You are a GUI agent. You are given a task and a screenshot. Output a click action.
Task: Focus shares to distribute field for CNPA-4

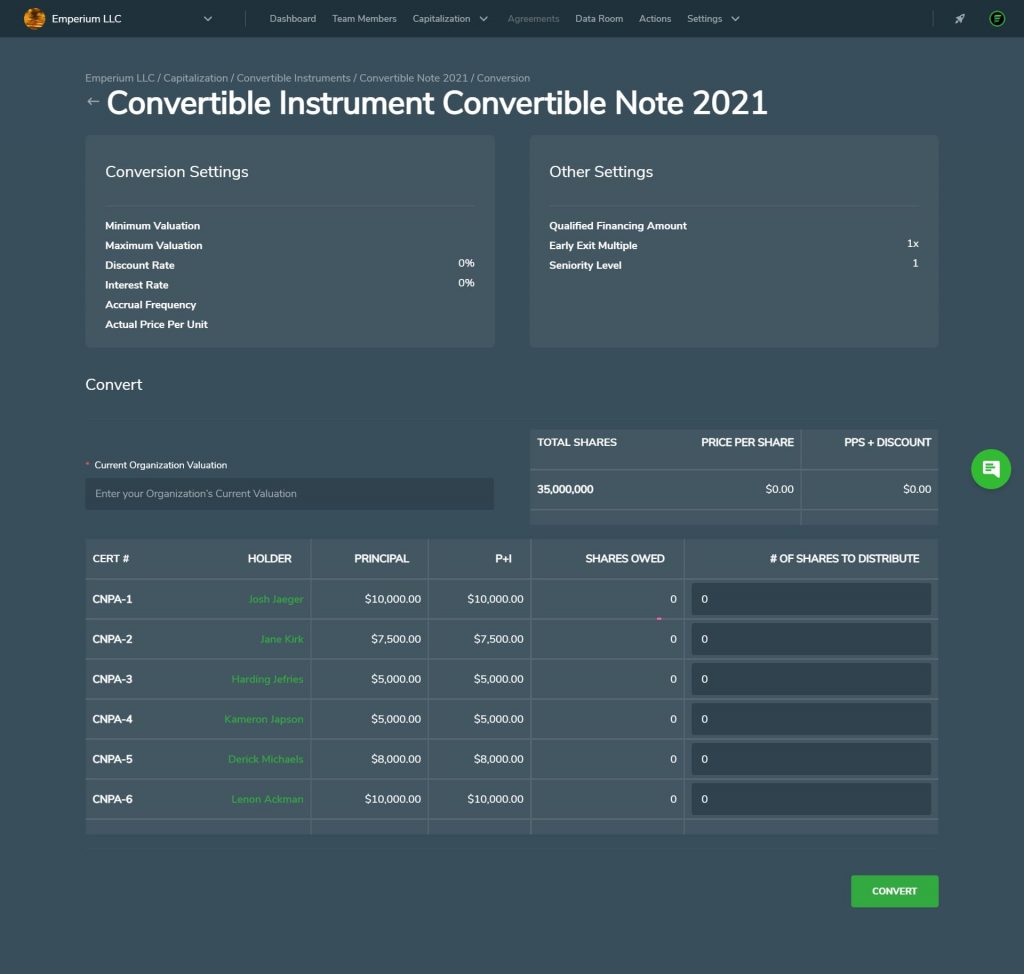tap(811, 719)
